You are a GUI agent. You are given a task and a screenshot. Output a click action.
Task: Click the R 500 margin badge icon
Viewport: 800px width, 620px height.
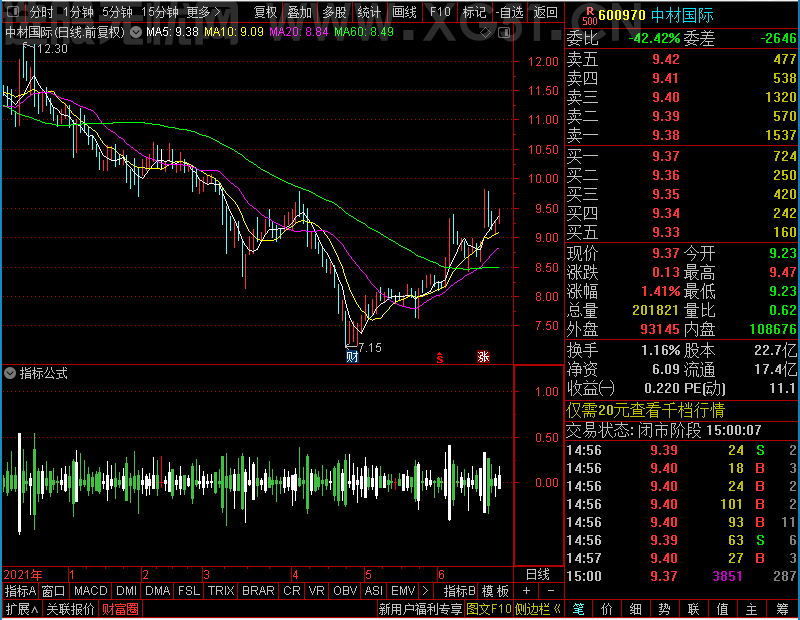tap(590, 16)
